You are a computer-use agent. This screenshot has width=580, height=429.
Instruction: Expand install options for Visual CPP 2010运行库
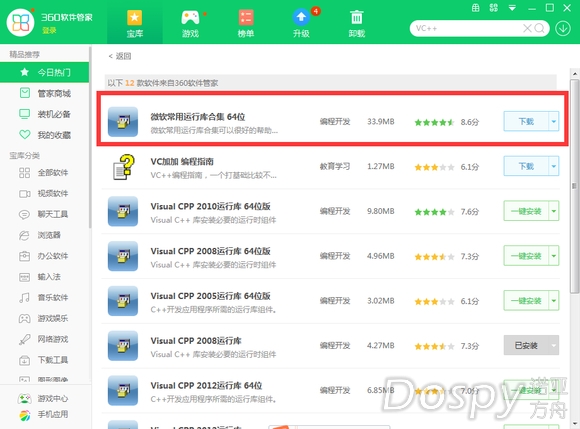pos(554,211)
